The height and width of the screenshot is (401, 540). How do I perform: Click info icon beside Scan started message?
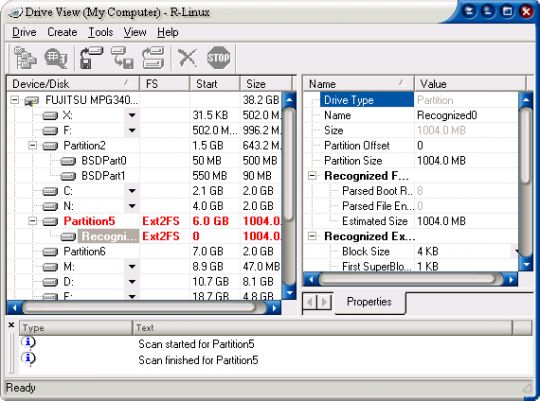pyautogui.click(x=28, y=343)
